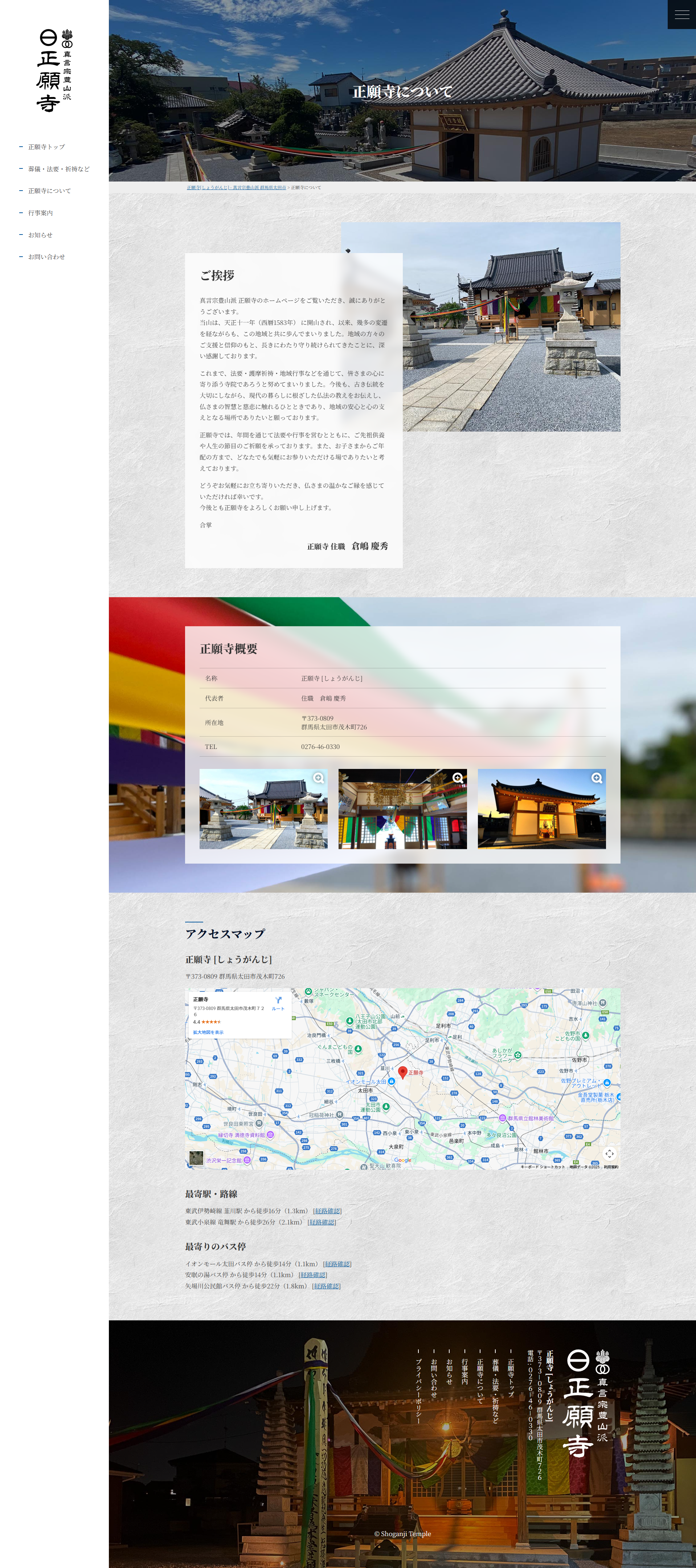Go to お知らせ in the sidebar menu

[40, 235]
